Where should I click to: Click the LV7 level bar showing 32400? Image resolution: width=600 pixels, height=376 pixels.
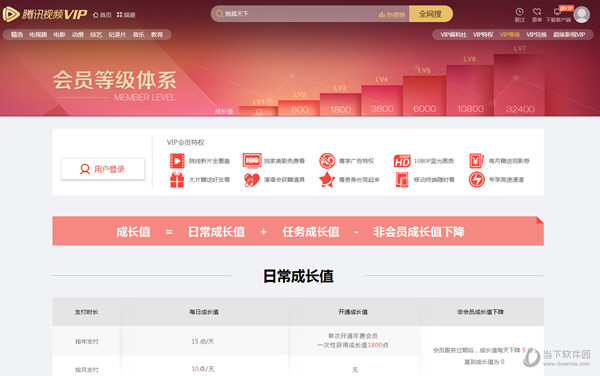pyautogui.click(x=519, y=85)
